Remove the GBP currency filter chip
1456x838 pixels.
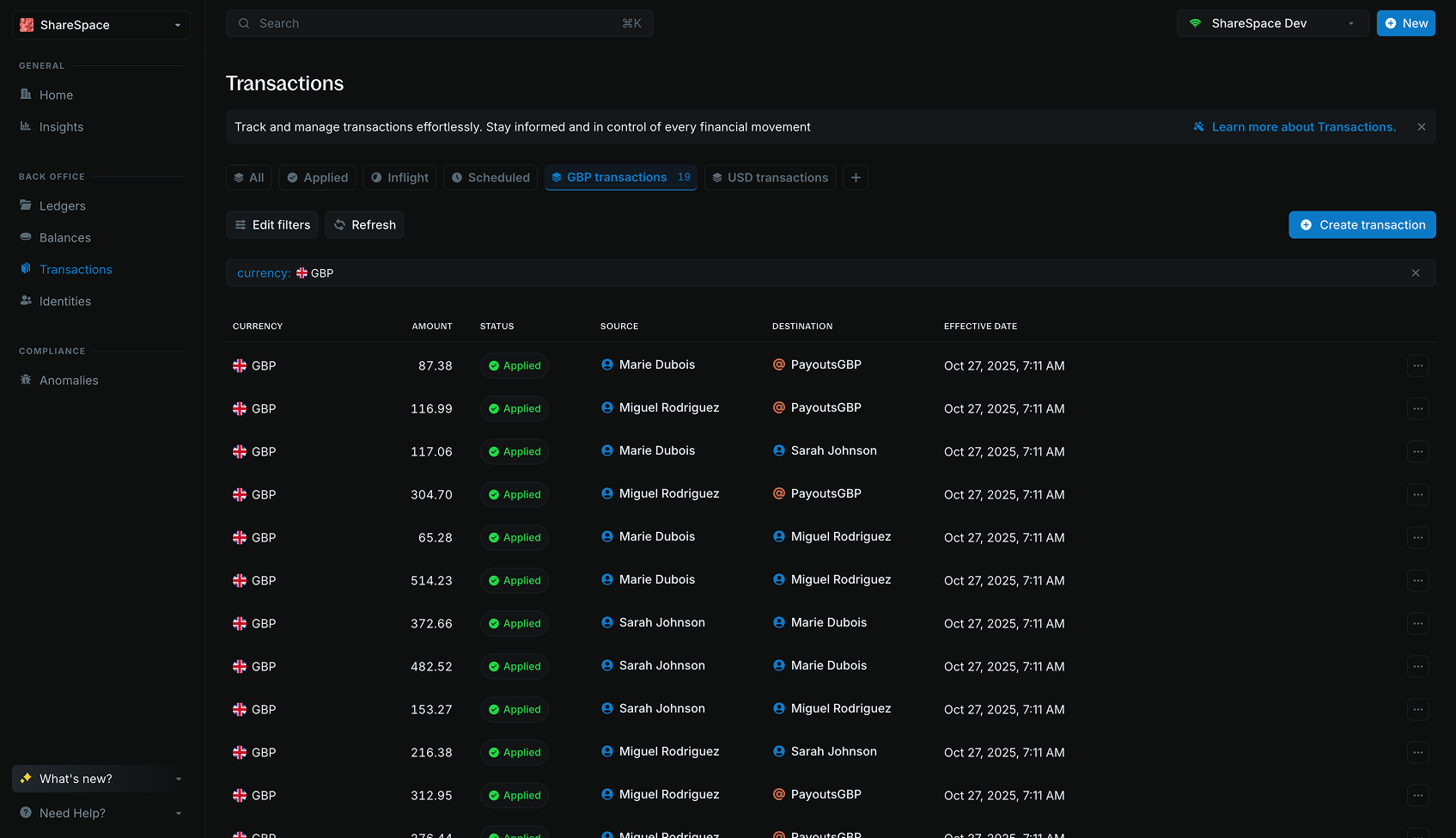tap(1415, 272)
